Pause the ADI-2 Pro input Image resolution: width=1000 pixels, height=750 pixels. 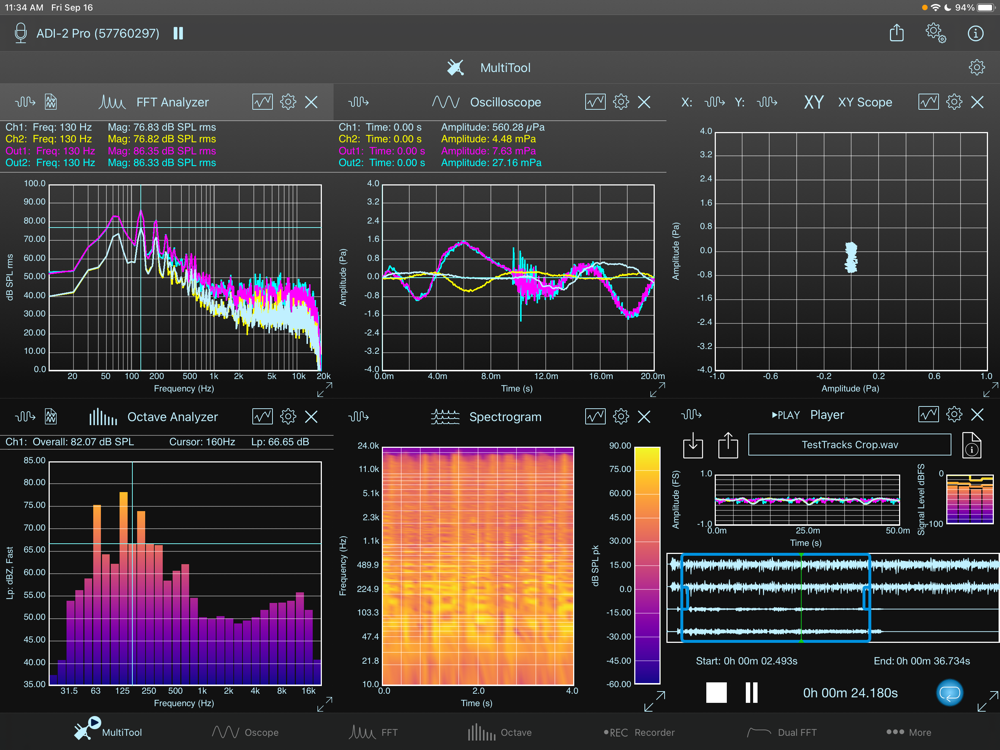click(178, 33)
